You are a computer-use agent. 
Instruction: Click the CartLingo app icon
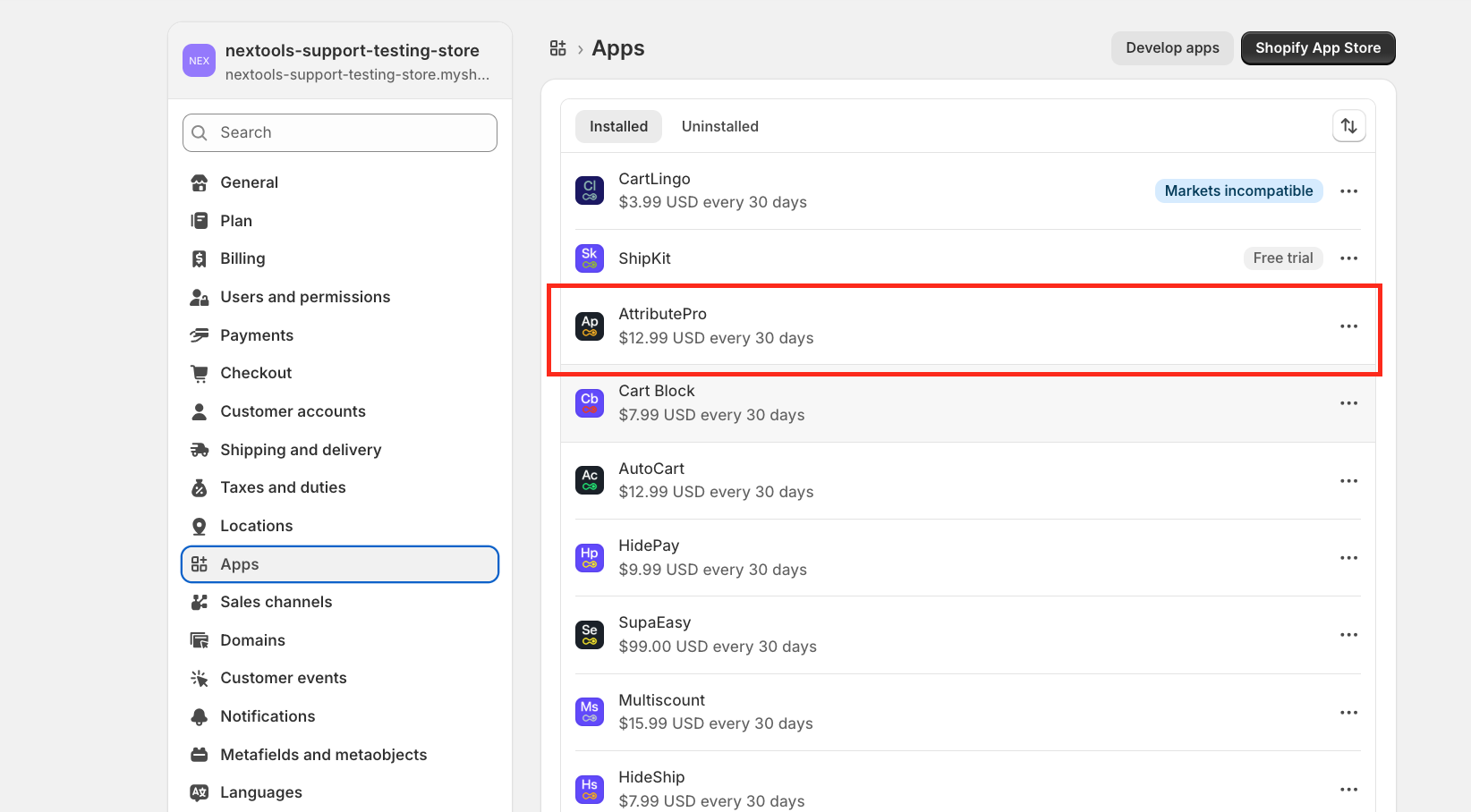(590, 190)
